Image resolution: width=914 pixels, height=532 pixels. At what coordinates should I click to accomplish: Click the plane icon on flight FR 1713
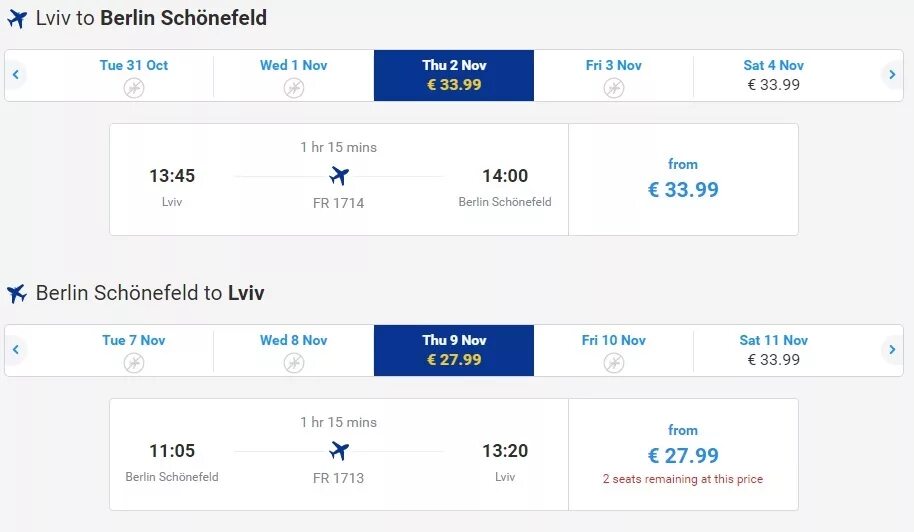point(339,451)
